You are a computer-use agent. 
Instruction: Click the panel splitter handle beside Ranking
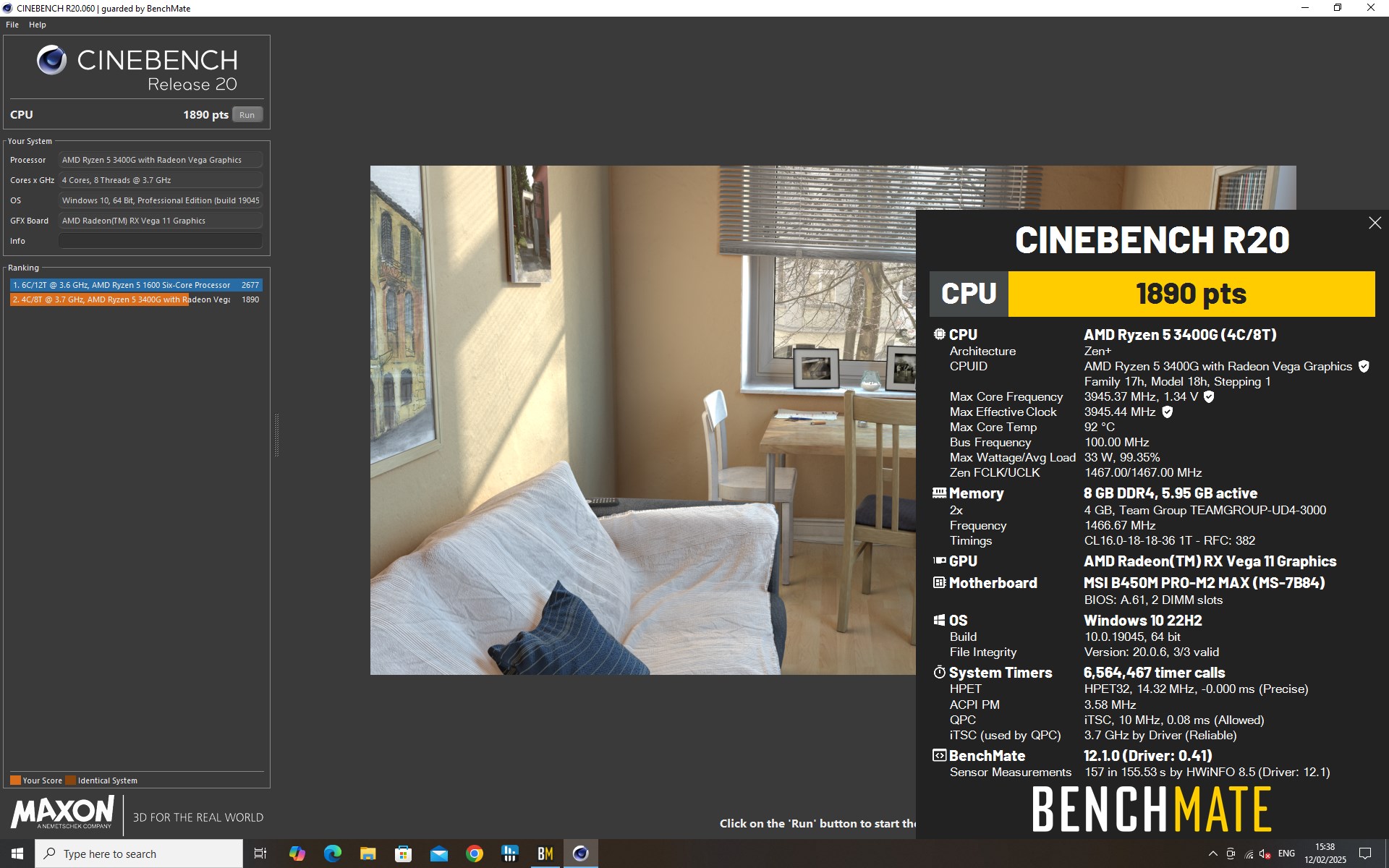[x=276, y=435]
